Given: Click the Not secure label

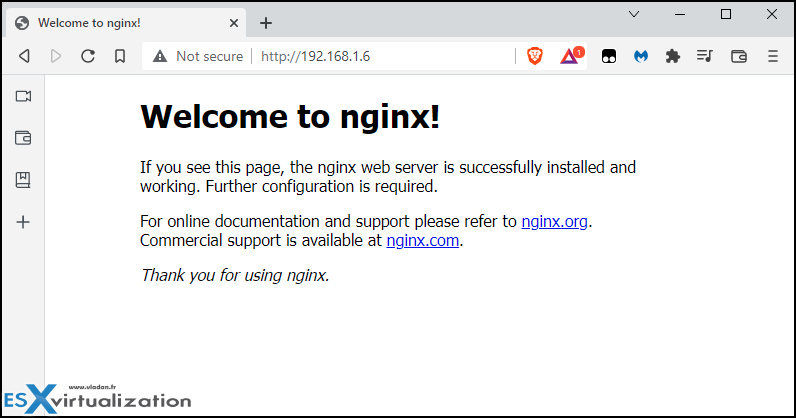Looking at the screenshot, I should (x=209, y=56).
